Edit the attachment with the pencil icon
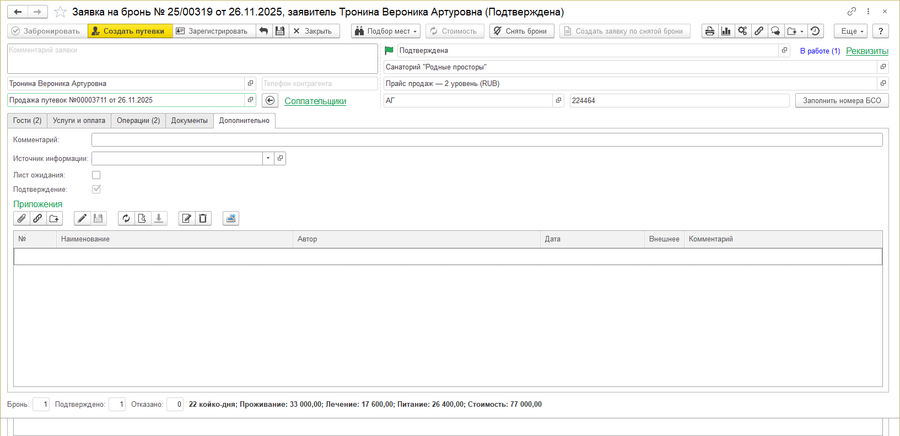Viewport: 900px width, 436px height. pyautogui.click(x=82, y=218)
